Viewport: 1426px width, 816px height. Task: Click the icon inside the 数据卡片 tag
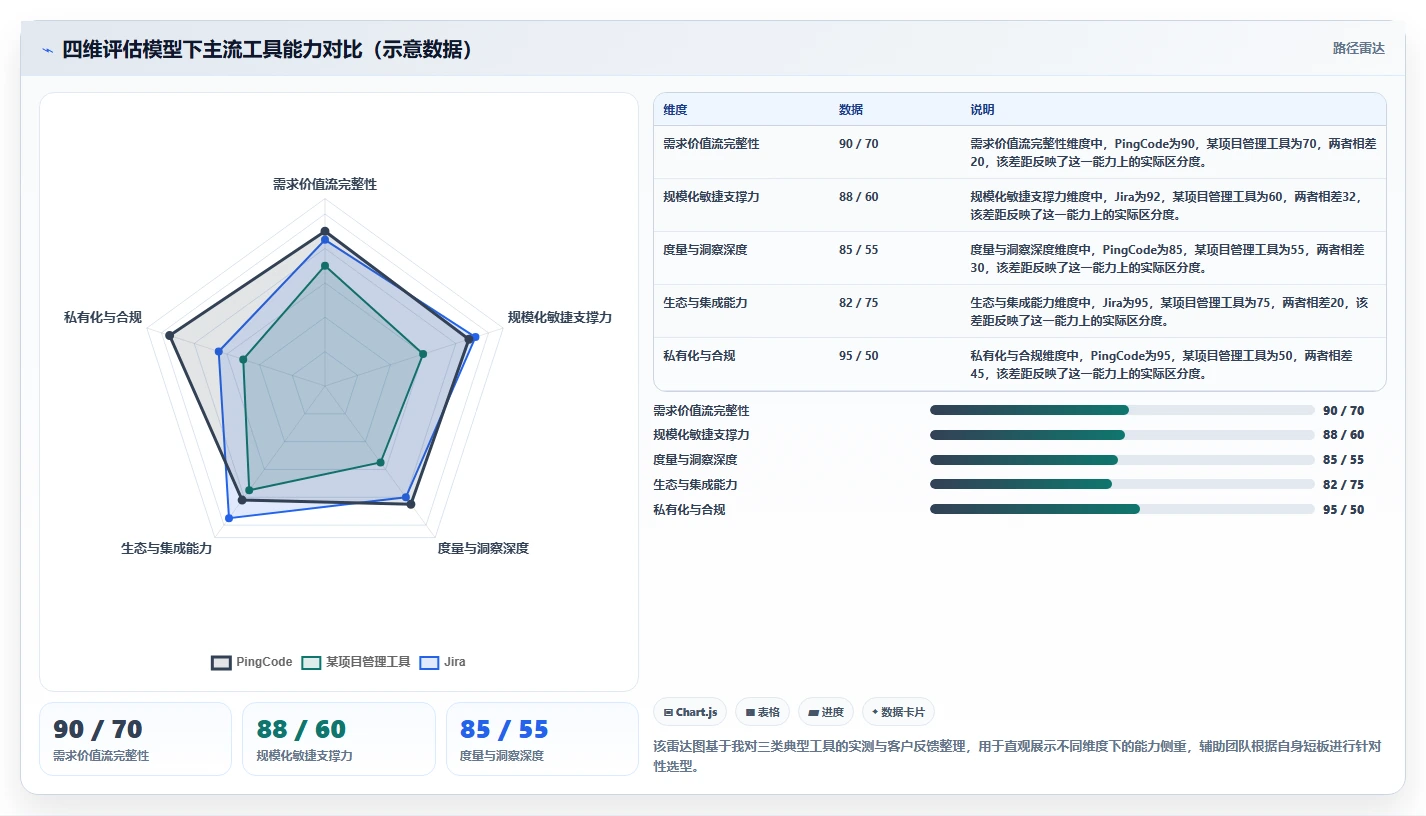pos(875,713)
